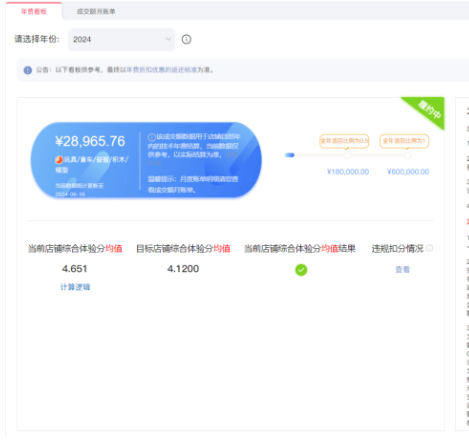The image size is (469, 442).
Task: Click the info icon beside the year dropdown
Action: (186, 39)
